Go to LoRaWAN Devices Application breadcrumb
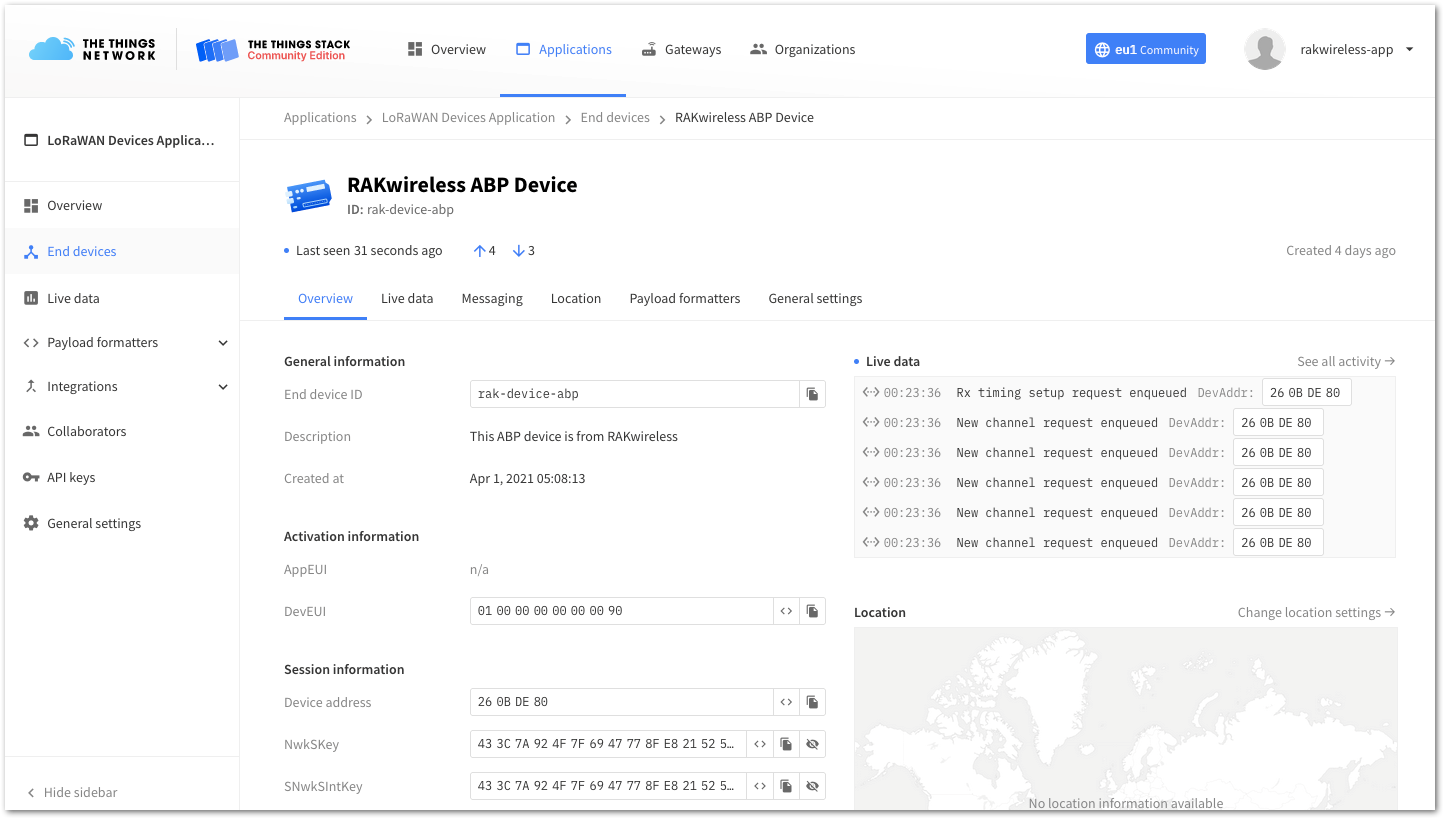 pos(468,117)
